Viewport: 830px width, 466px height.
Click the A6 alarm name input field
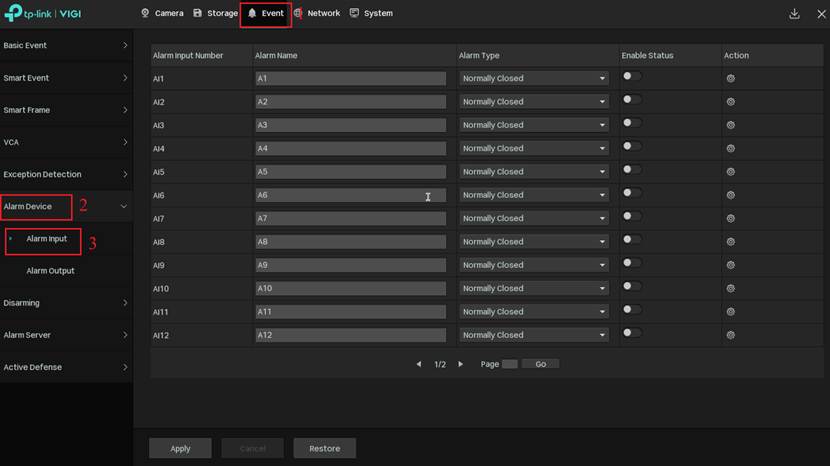click(x=350, y=195)
